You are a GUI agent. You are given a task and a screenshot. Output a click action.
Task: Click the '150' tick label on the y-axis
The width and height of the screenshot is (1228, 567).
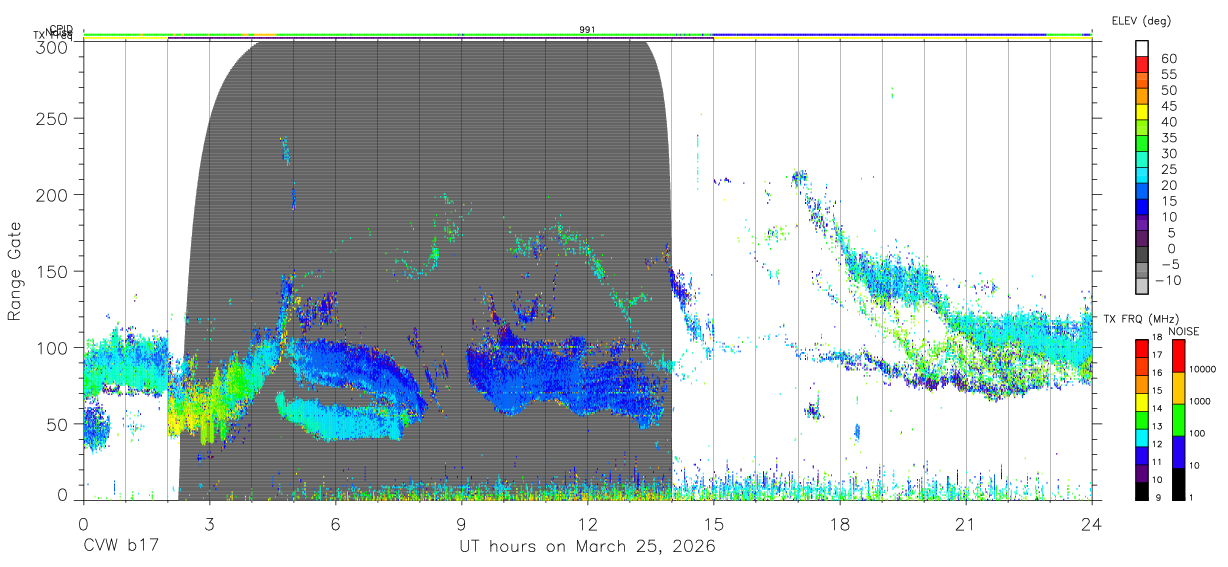click(53, 271)
